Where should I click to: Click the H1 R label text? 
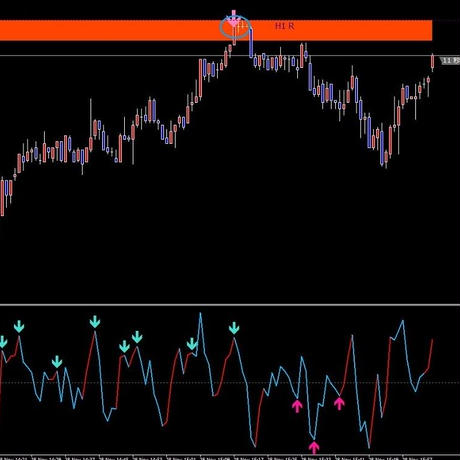coord(285,26)
